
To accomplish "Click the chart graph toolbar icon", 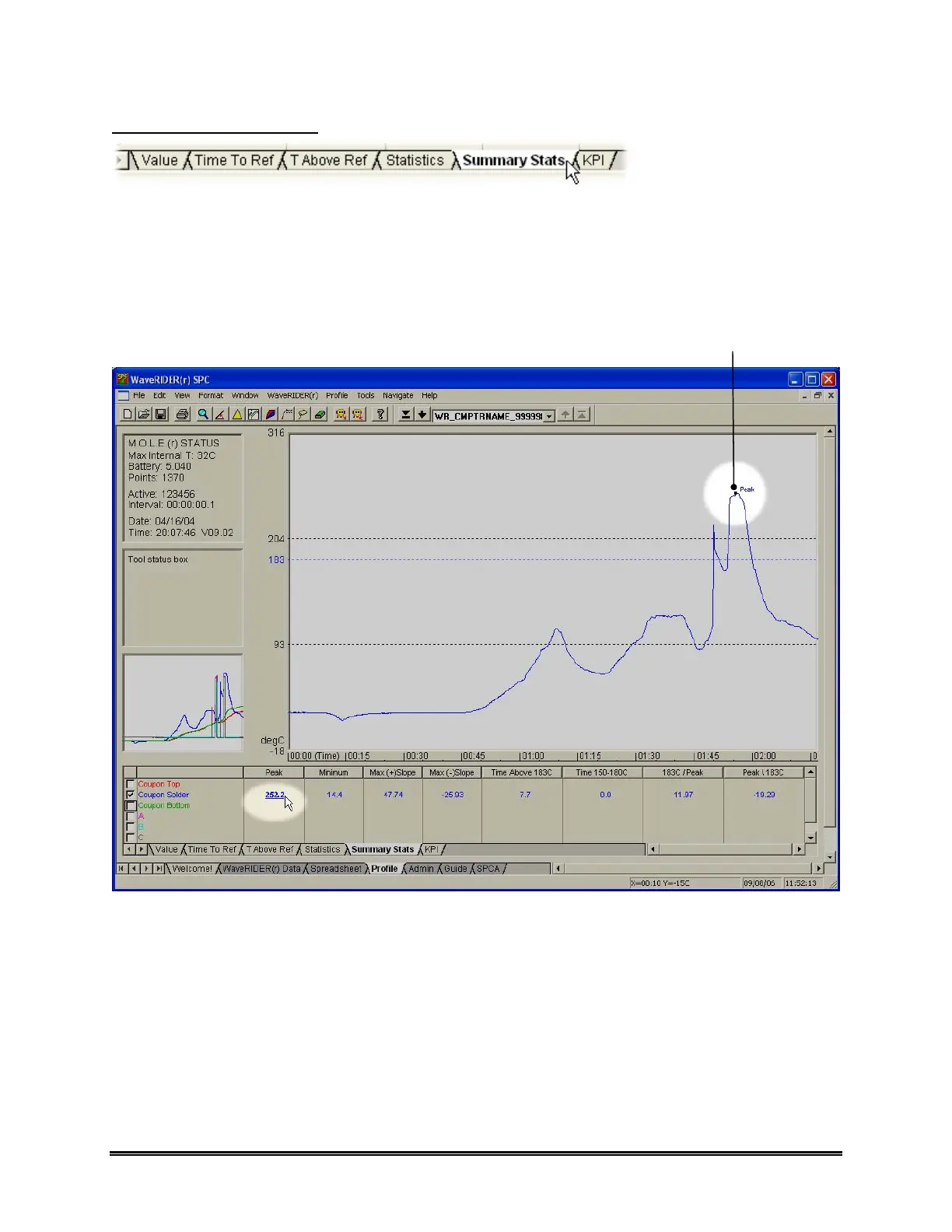I will (x=254, y=415).
